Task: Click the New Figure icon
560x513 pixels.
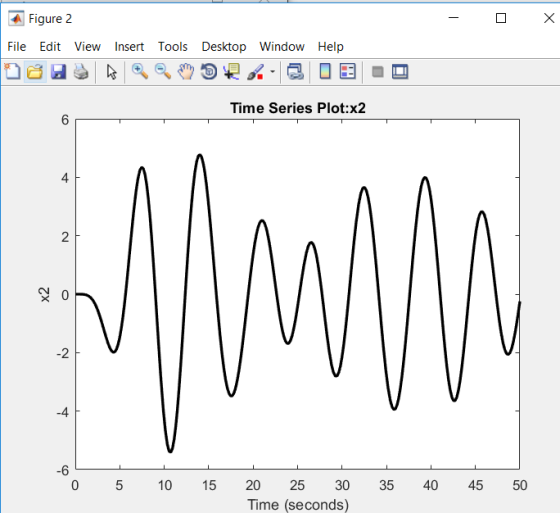Action: (12, 71)
